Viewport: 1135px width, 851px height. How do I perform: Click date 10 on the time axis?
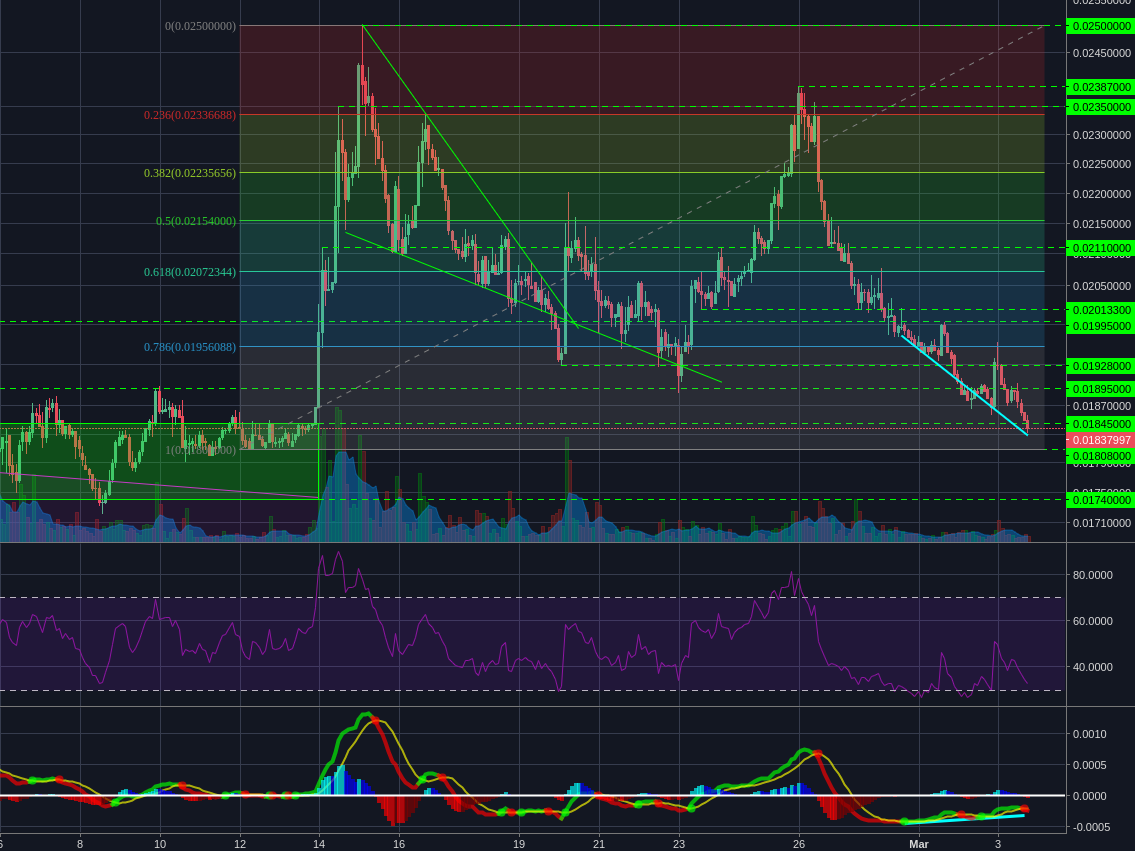(x=160, y=844)
